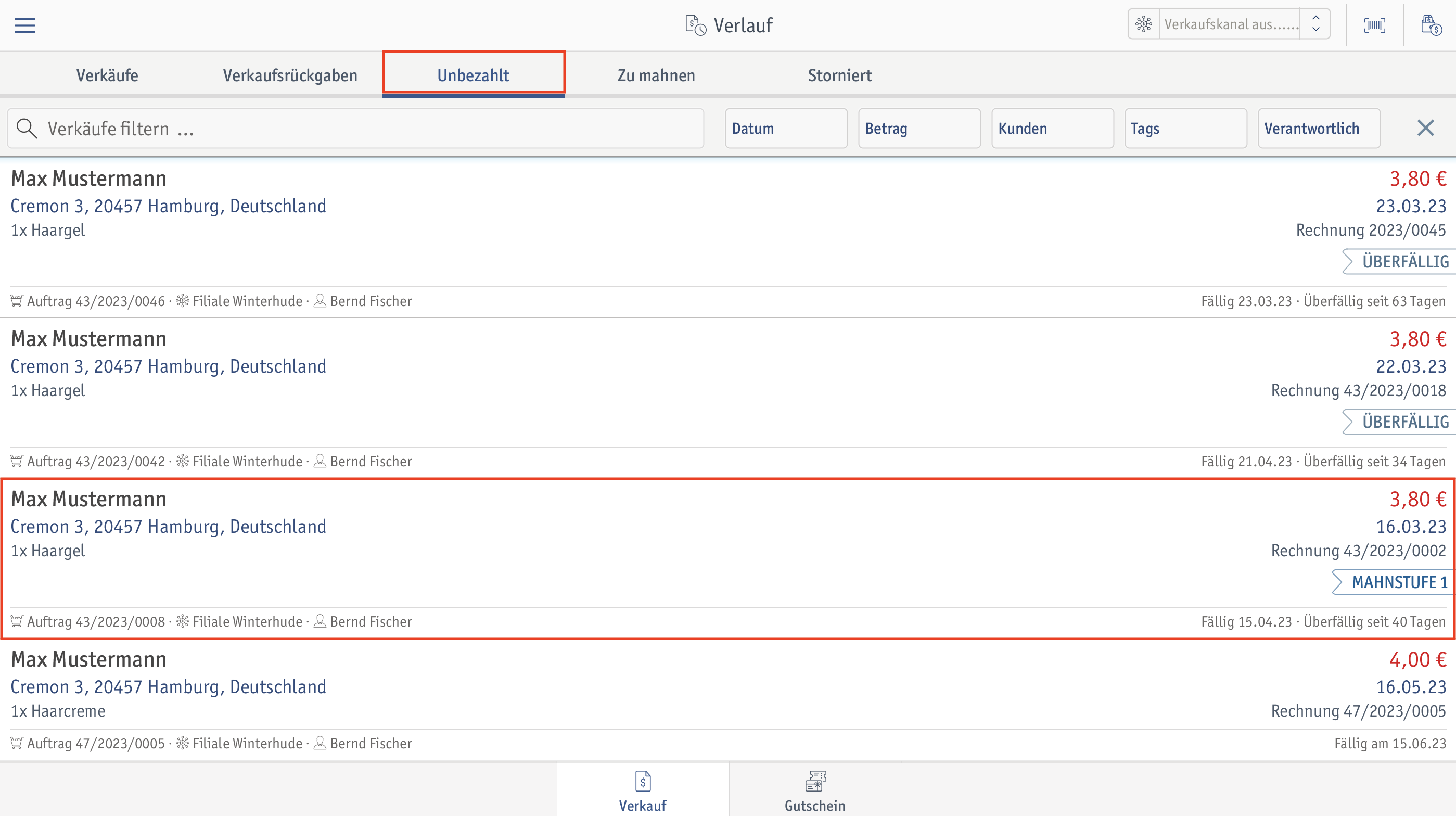Image resolution: width=1456 pixels, height=816 pixels.
Task: Click 'Fällig am 15.06.23' text
Action: (1390, 744)
